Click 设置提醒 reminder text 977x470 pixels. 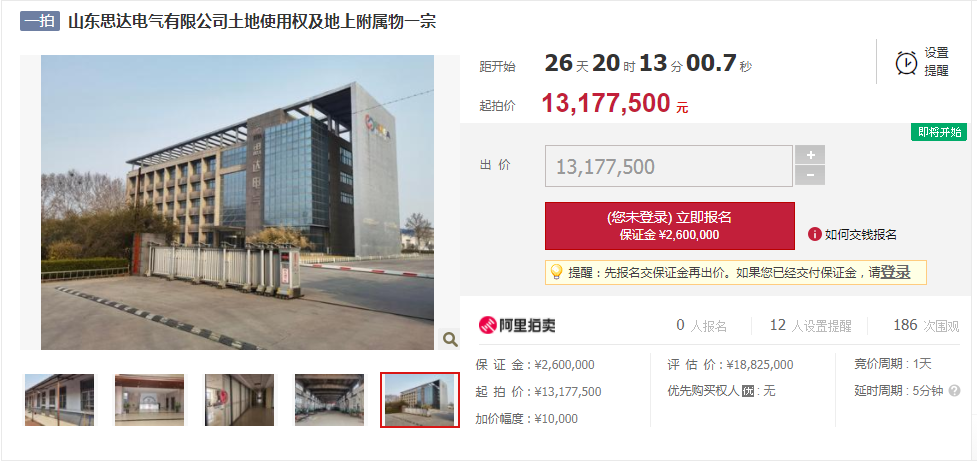pyautogui.click(x=936, y=62)
